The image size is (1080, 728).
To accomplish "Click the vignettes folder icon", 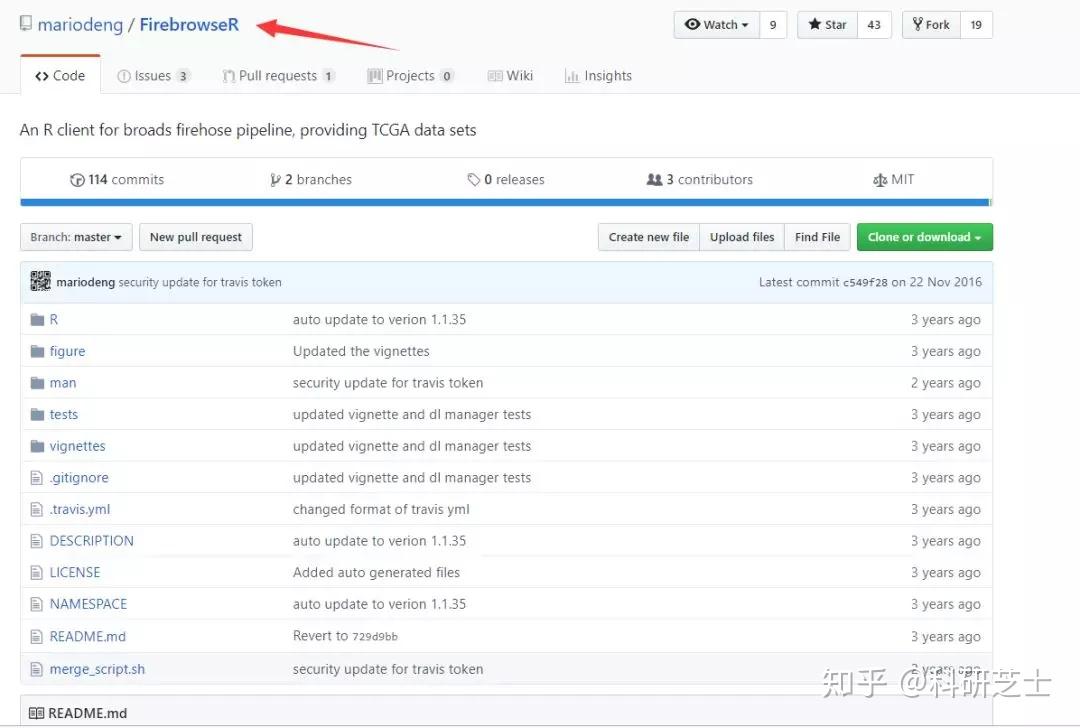I will (x=40, y=445).
